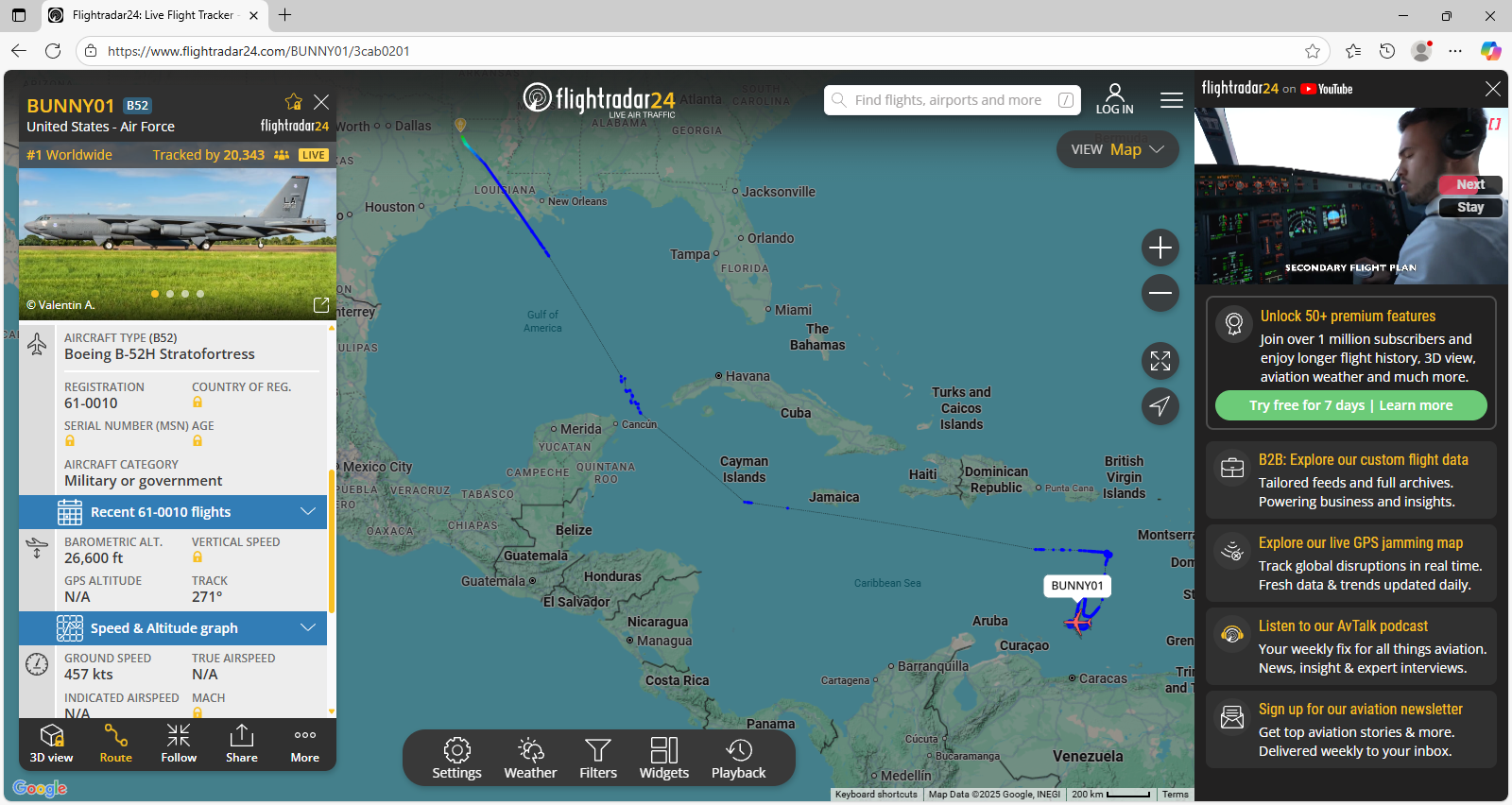This screenshot has height=805, width=1512.
Task: Select the Flightradar24 browser tab
Action: pos(155,16)
